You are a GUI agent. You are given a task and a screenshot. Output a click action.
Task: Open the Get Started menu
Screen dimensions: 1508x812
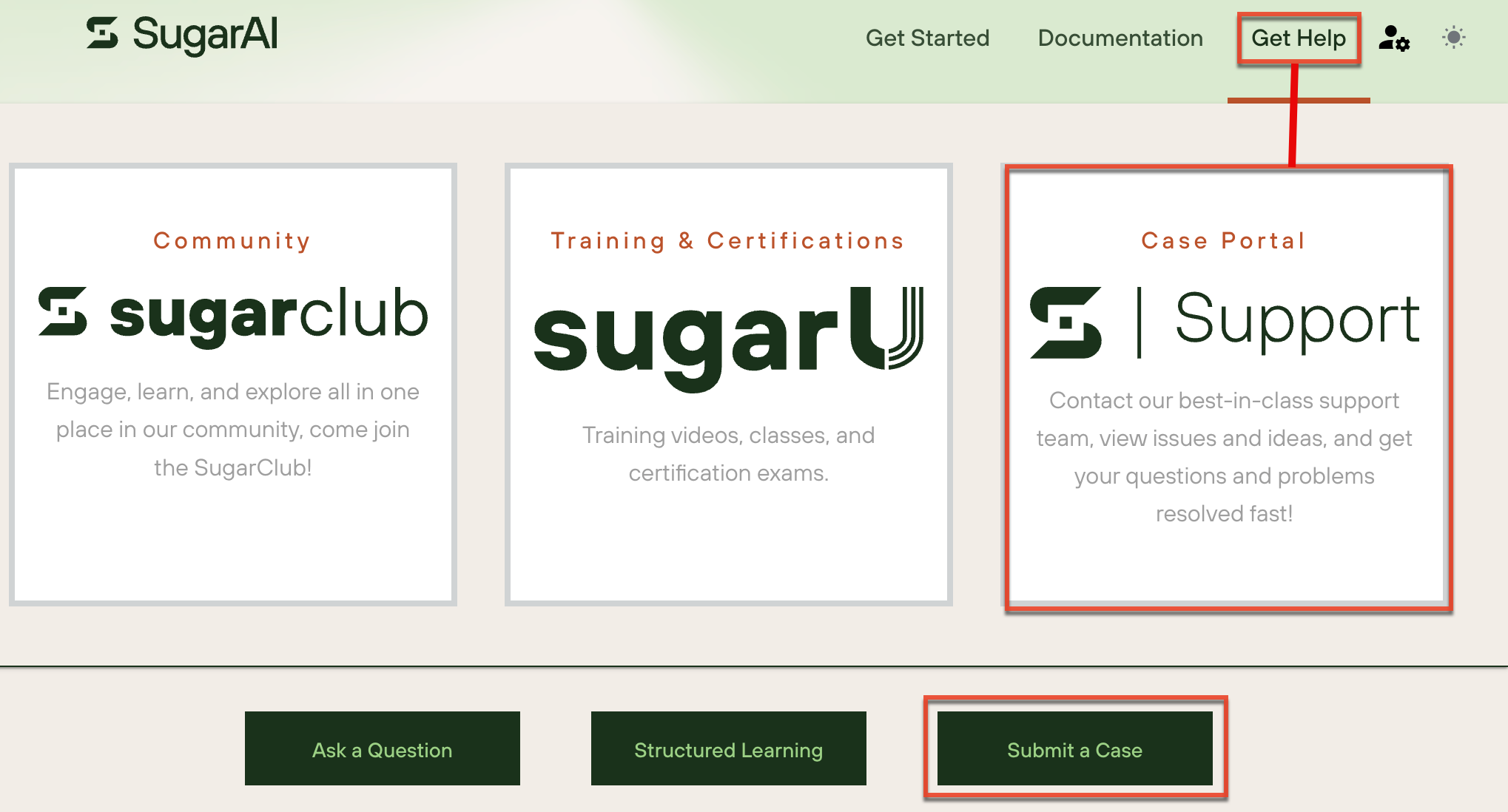927,38
